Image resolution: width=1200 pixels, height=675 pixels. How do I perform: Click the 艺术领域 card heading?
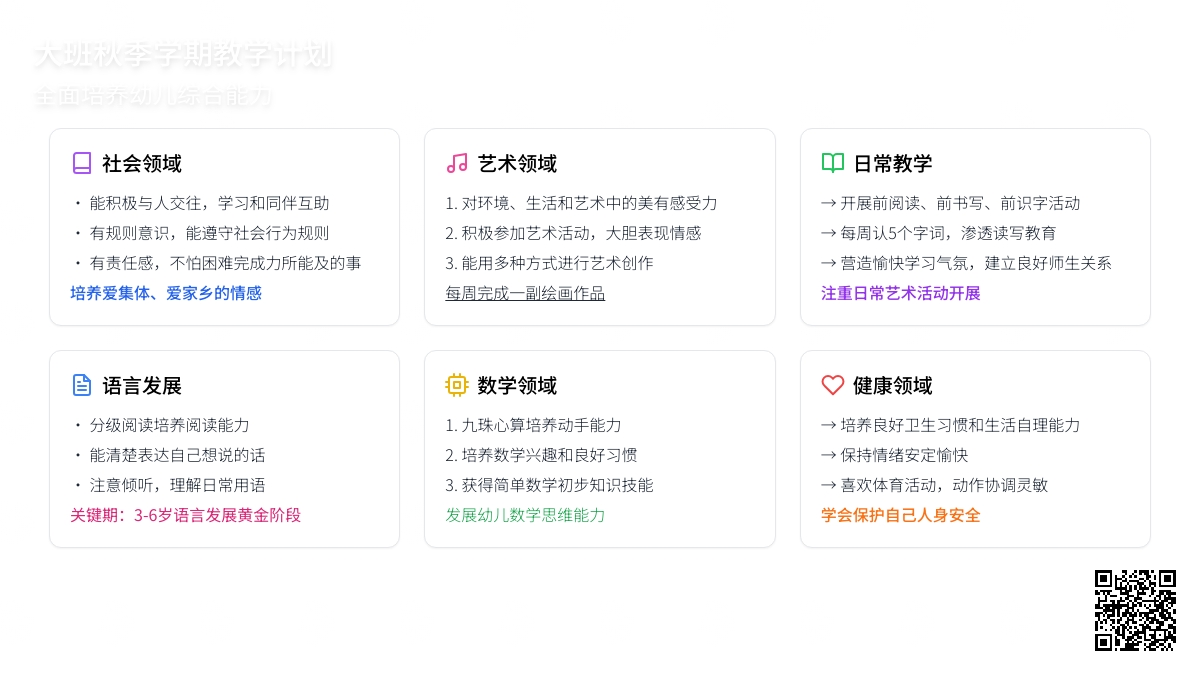(x=517, y=163)
